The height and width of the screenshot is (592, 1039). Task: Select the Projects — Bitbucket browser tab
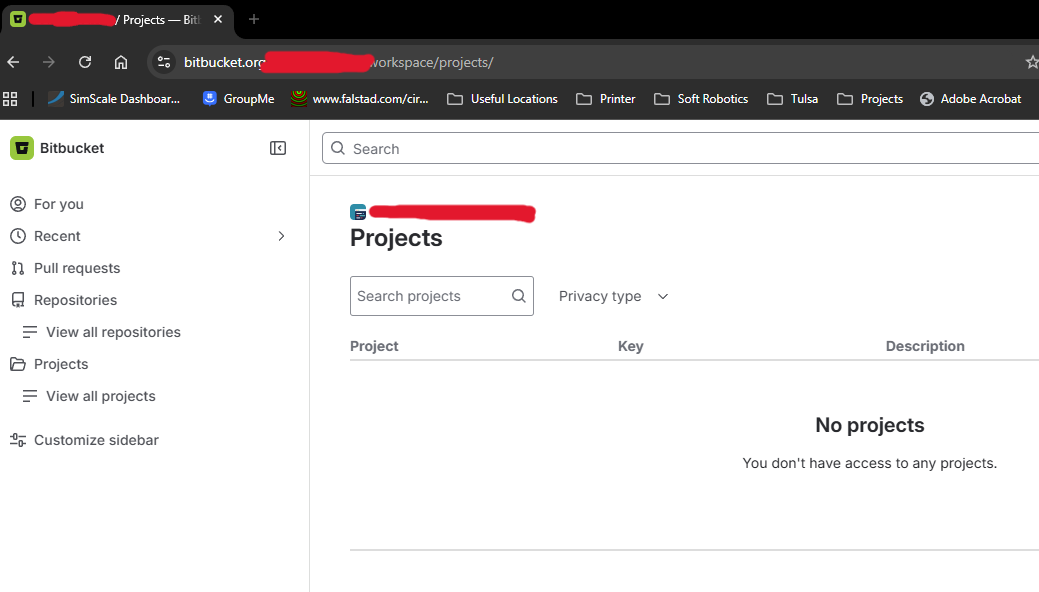[x=118, y=20]
